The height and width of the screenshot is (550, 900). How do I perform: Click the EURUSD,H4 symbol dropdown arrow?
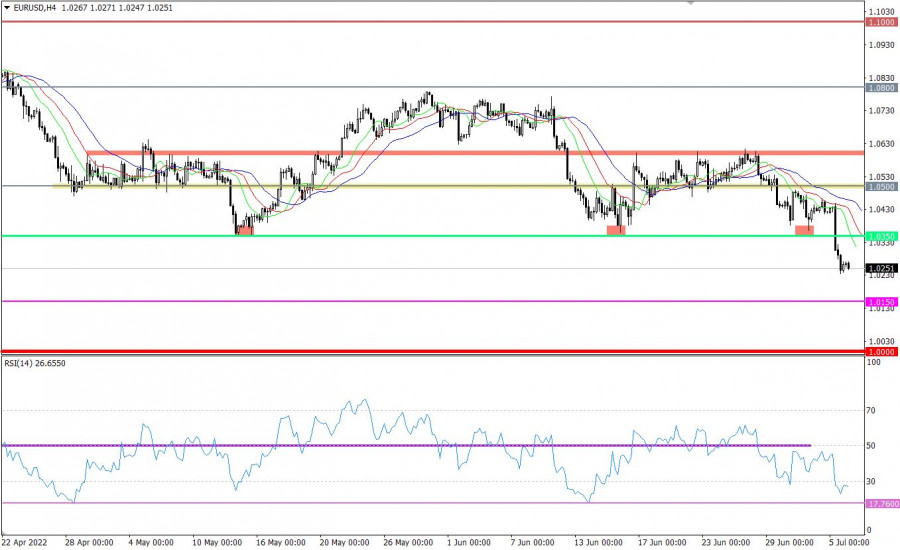(x=7, y=6)
